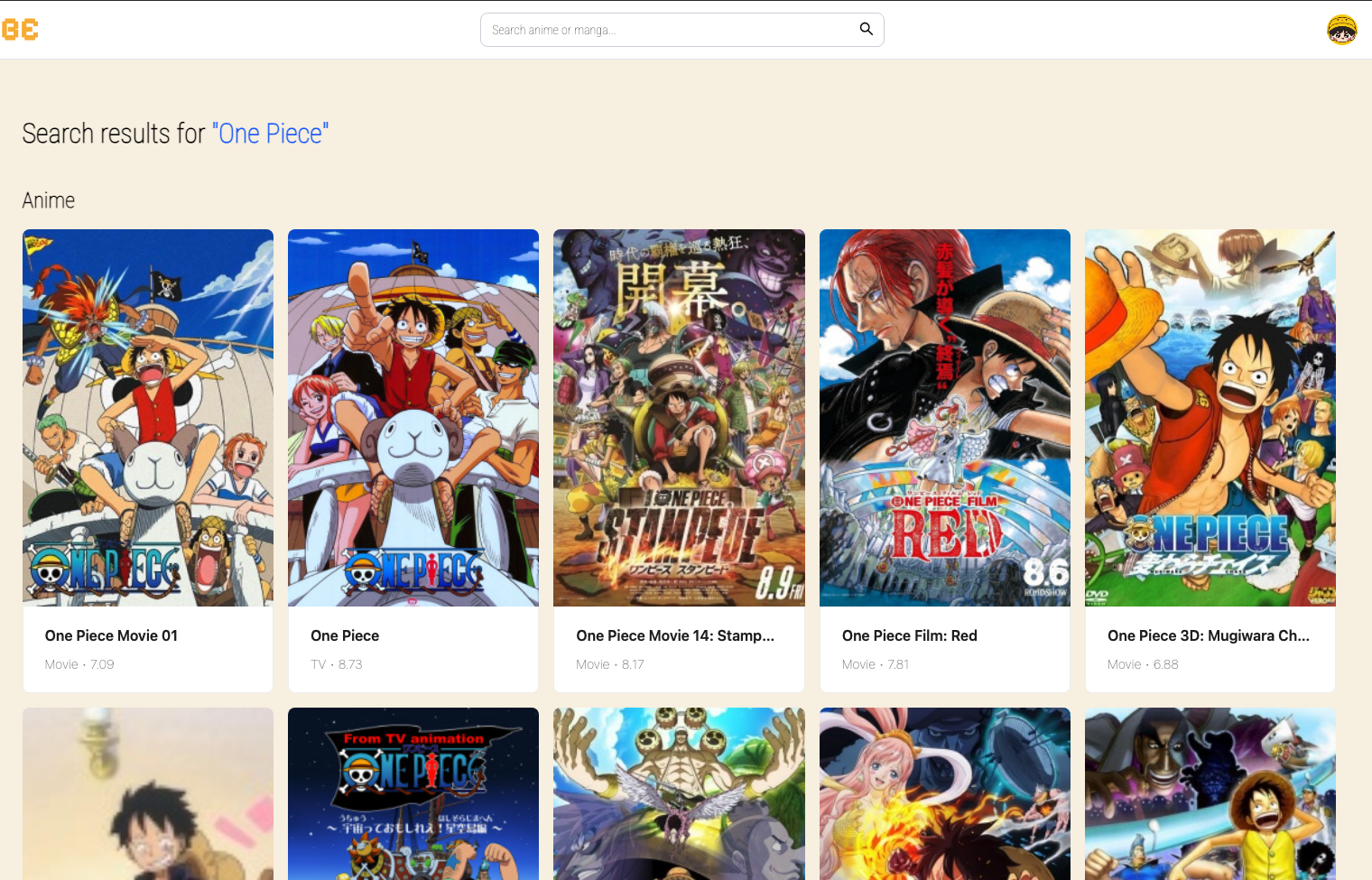Open second-row poster with winged giant
1372x880 pixels.
[679, 793]
